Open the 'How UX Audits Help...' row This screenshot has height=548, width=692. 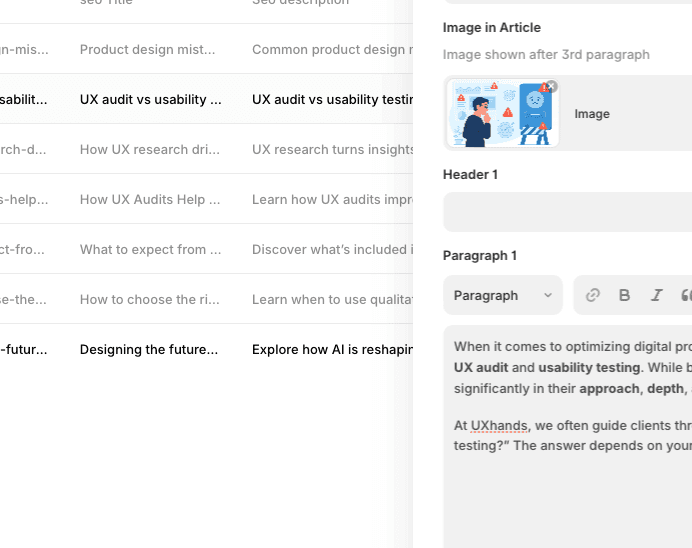(150, 200)
